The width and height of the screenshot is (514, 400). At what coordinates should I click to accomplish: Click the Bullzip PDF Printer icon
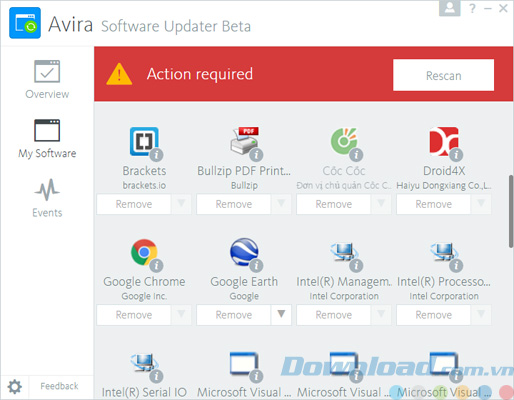244,141
